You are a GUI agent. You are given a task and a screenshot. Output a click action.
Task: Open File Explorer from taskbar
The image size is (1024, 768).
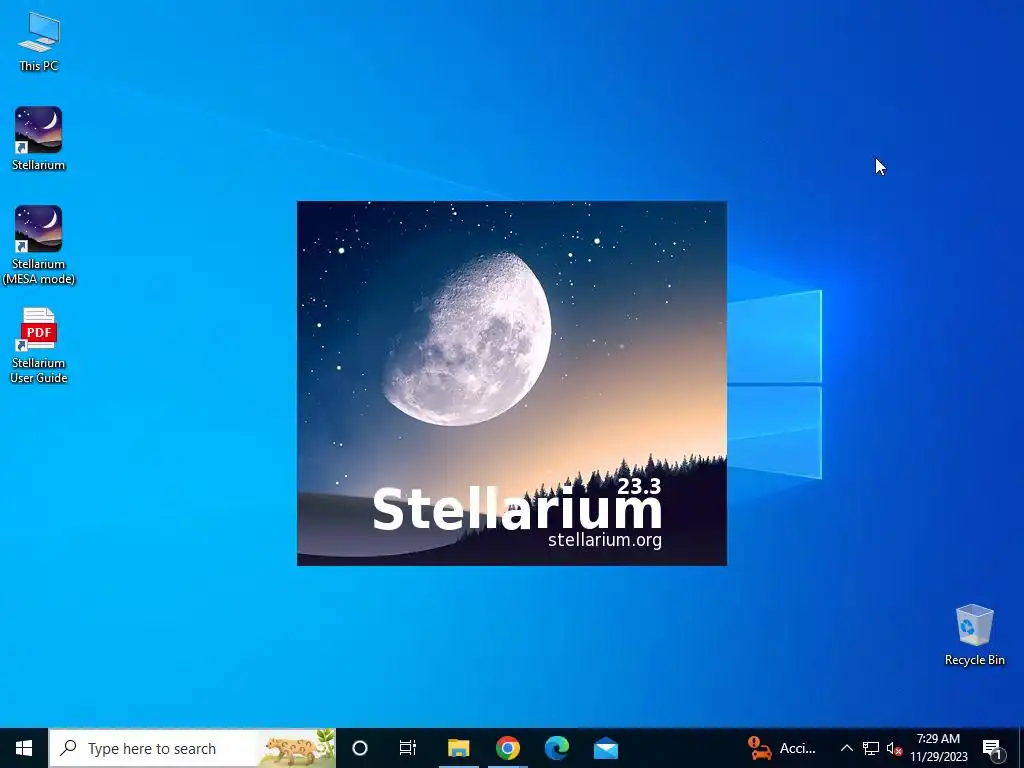point(458,748)
